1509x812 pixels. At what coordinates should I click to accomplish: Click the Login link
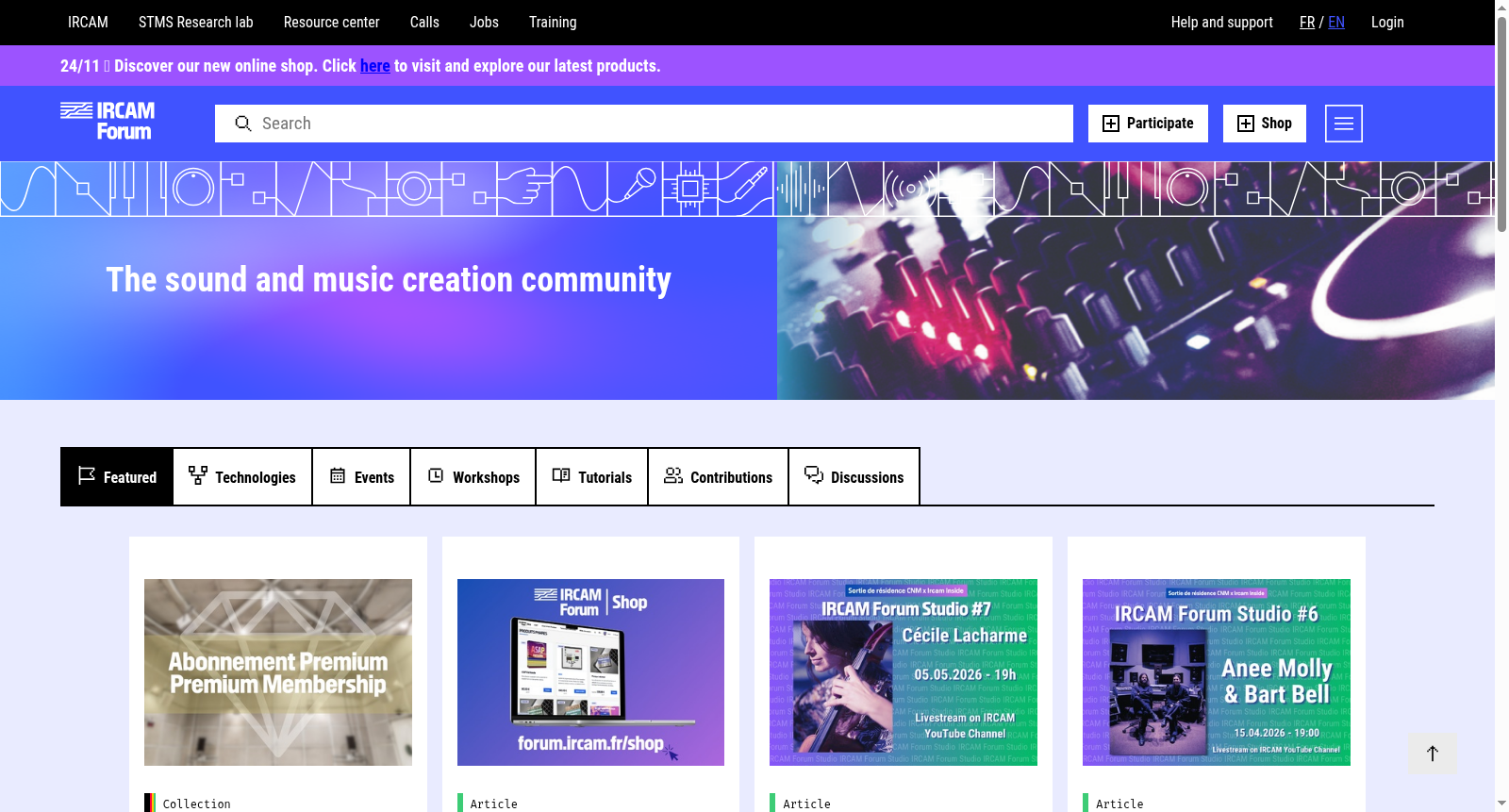[1387, 22]
